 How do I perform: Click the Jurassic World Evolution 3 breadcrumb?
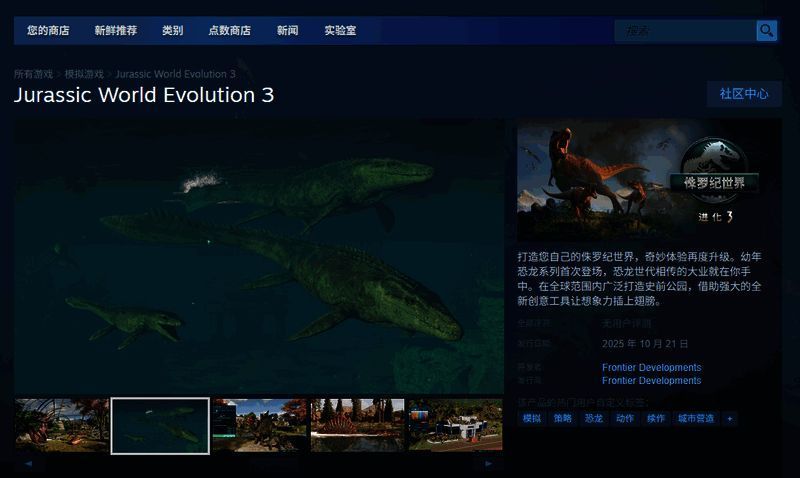pyautogui.click(x=176, y=74)
